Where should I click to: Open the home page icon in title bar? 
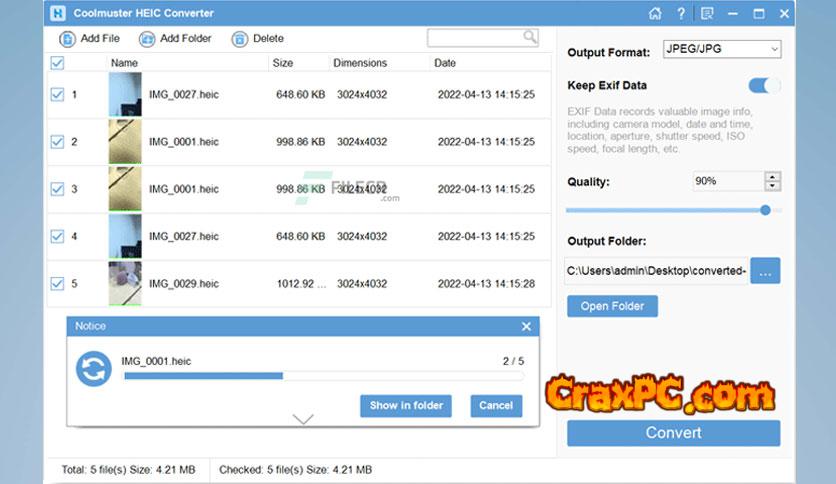click(655, 14)
